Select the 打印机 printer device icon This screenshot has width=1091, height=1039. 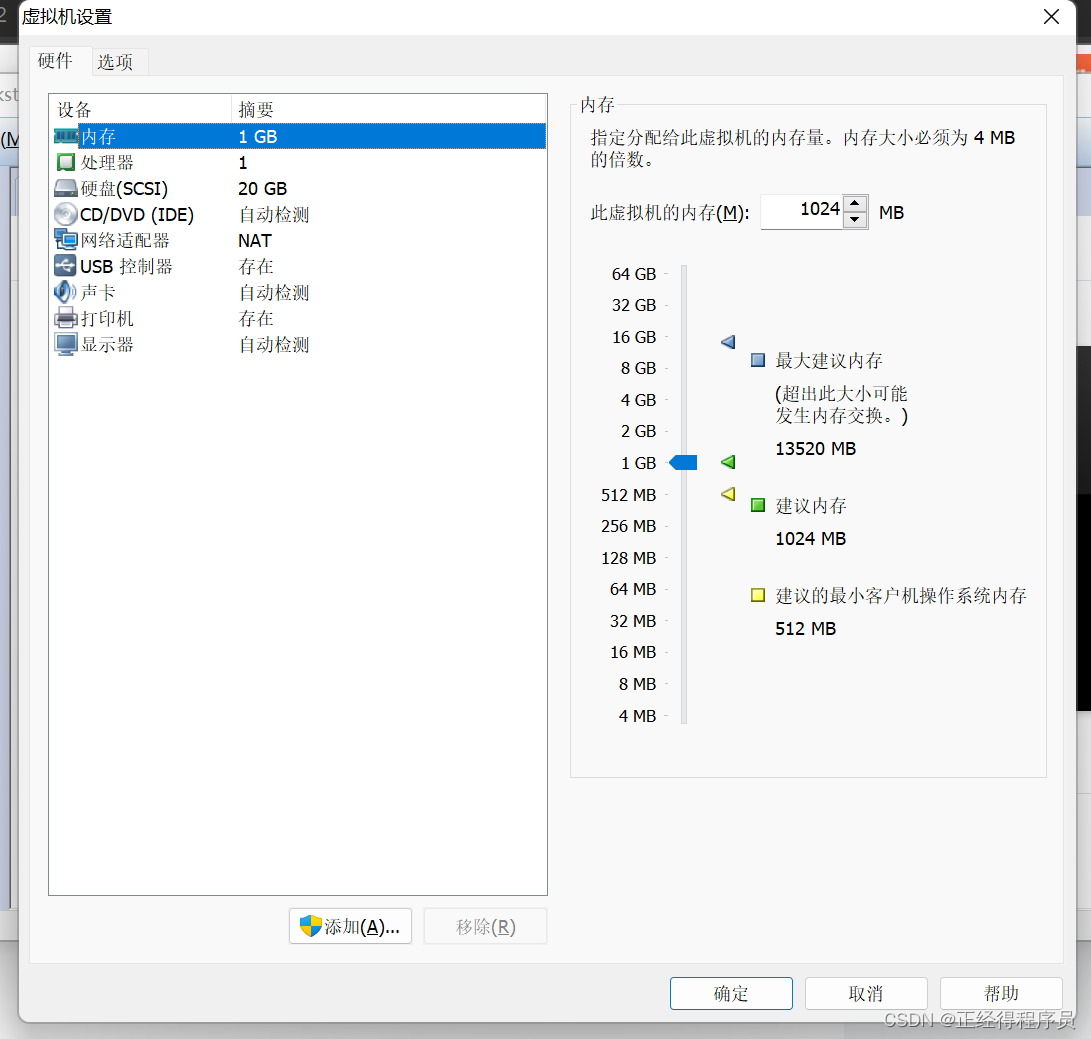[65, 318]
